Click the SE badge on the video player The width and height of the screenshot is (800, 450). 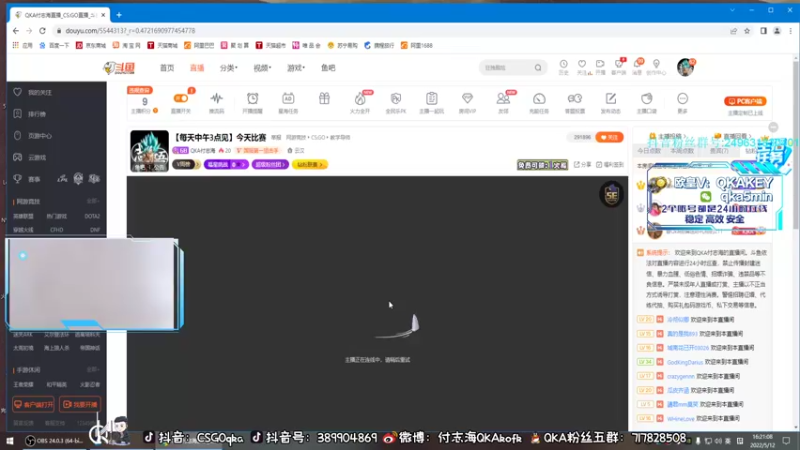(611, 194)
